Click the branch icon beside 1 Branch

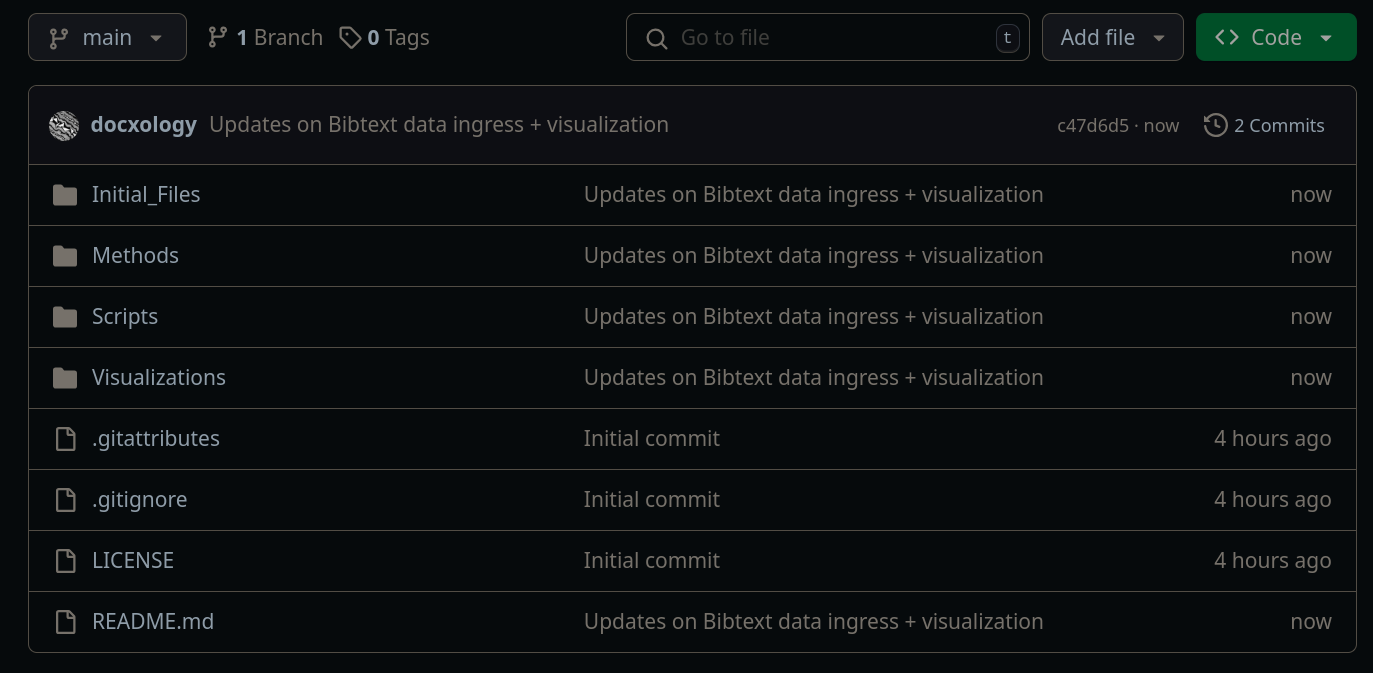pyautogui.click(x=217, y=38)
